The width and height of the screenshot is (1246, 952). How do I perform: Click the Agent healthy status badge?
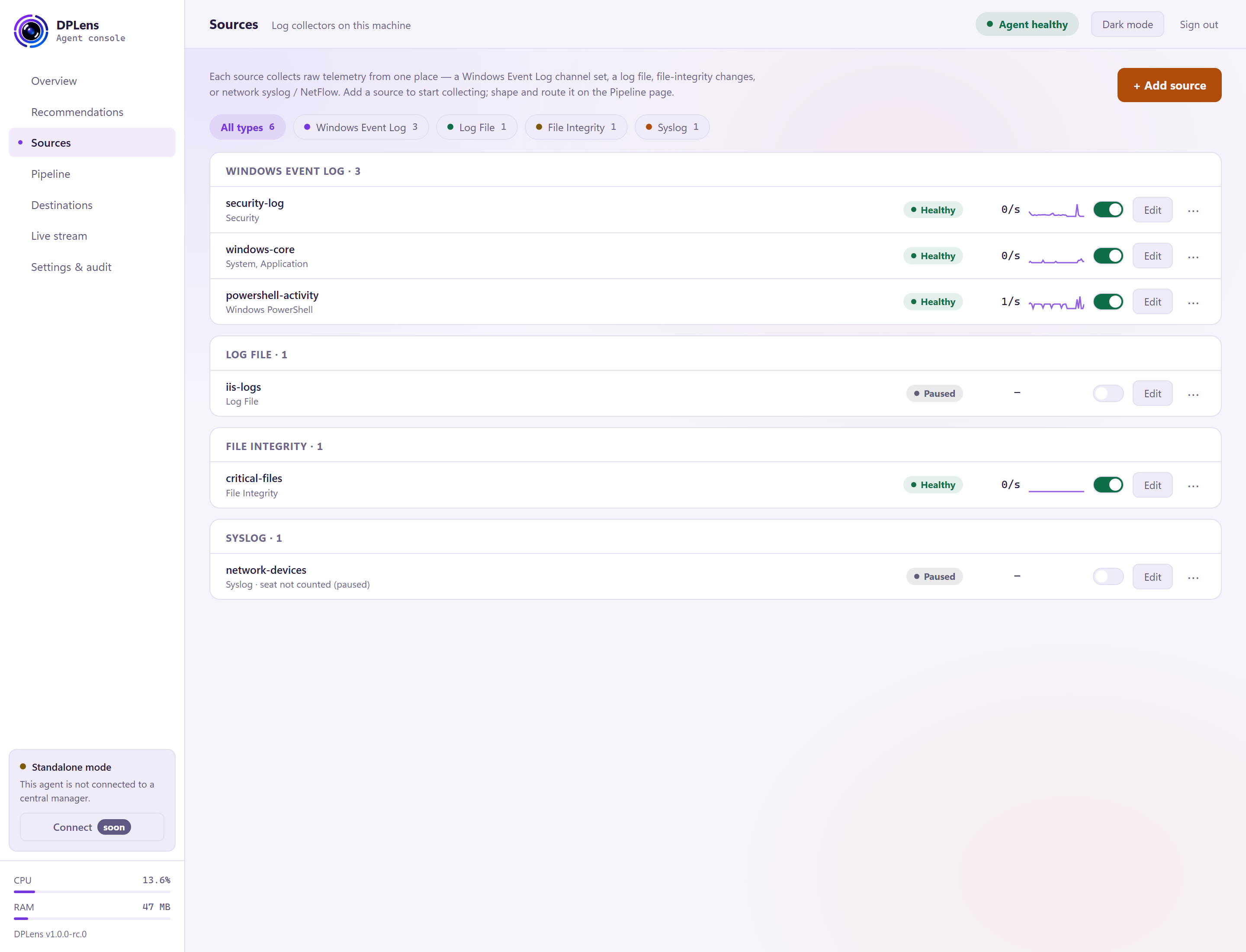[1027, 24]
